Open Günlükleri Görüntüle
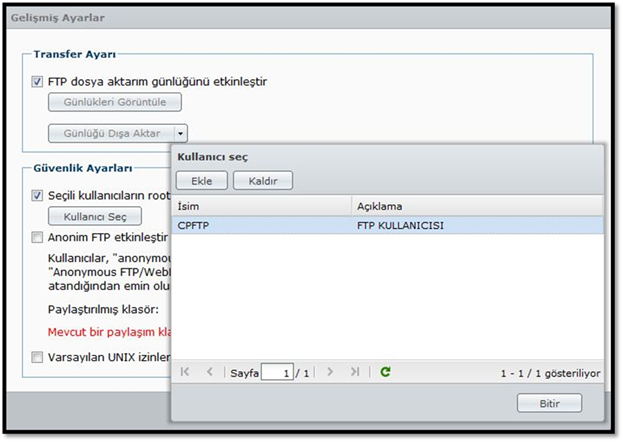The width and height of the screenshot is (623, 442). click(115, 102)
